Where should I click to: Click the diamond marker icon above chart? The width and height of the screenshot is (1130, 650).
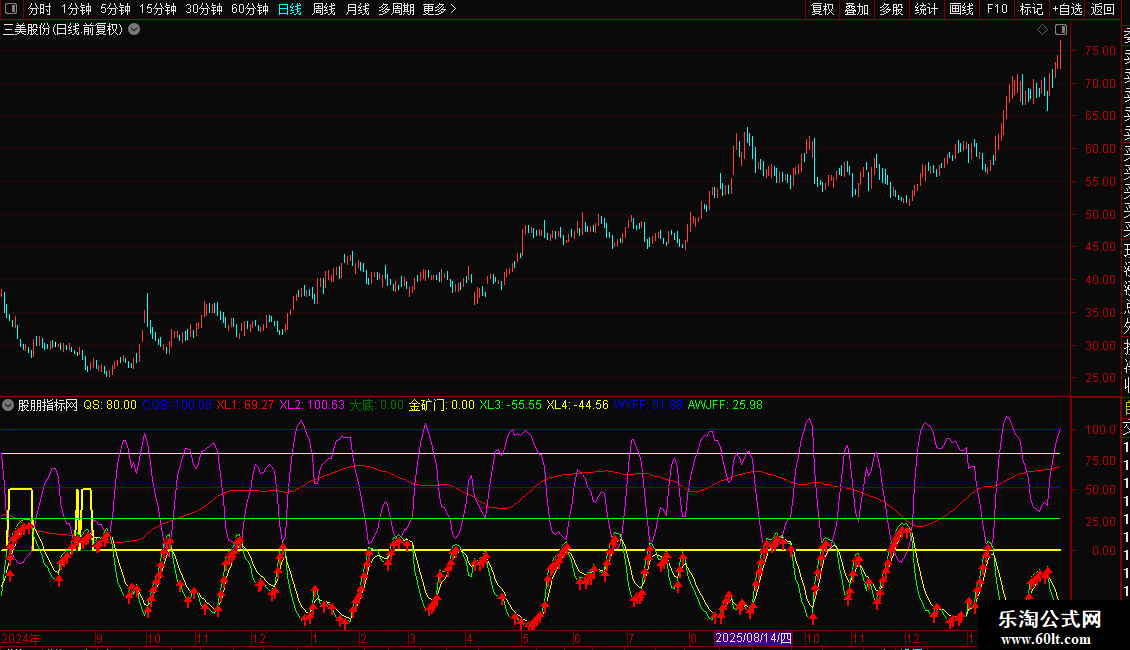1042,30
